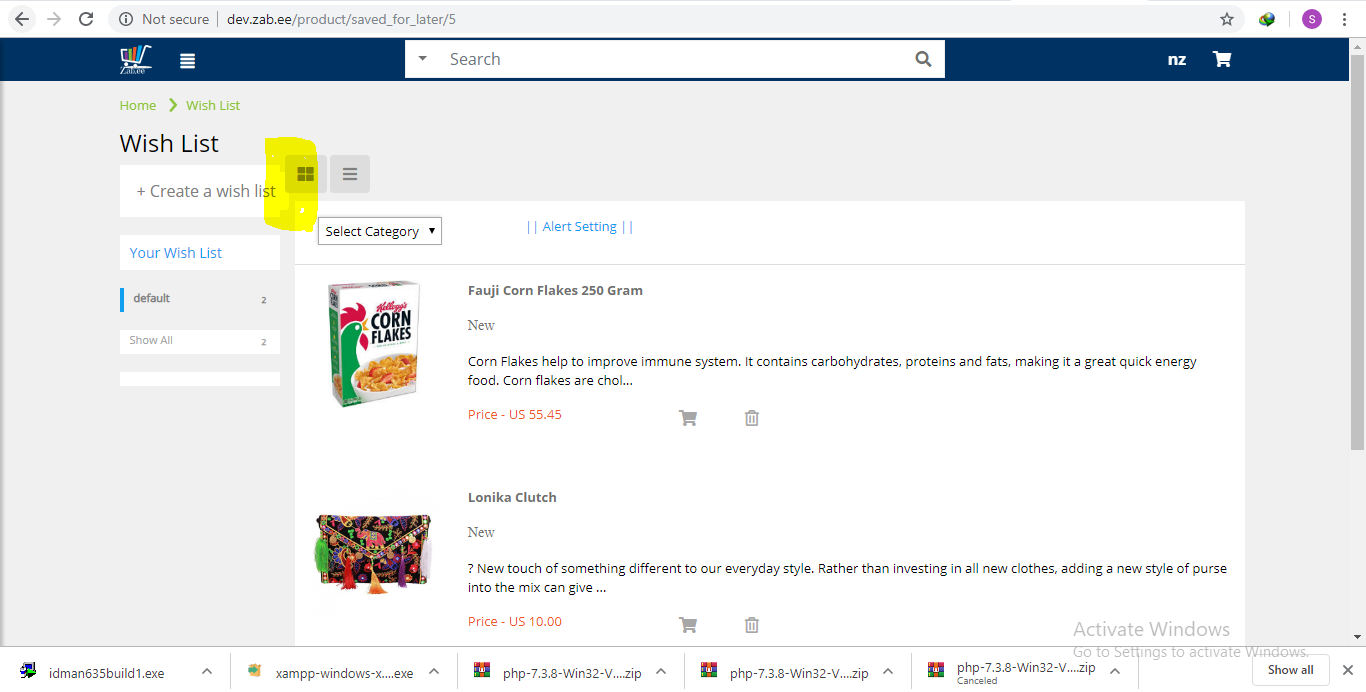Expand options for xampp-windows download
Screen dimensions: 1366x692
[434, 672]
